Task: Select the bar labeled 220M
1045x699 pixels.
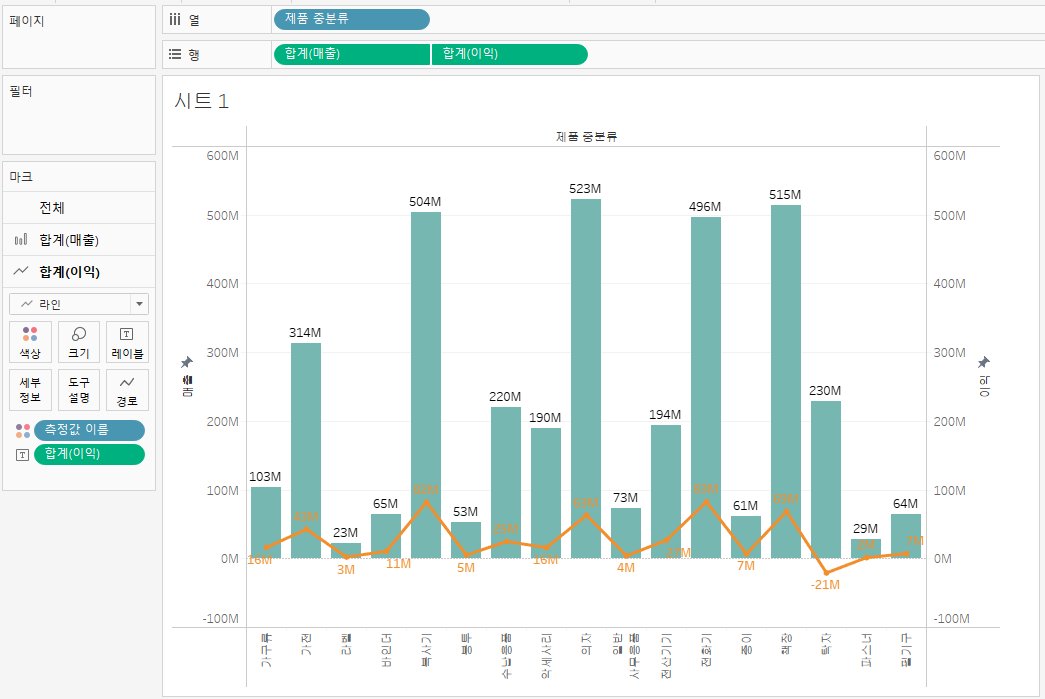Action: tap(506, 482)
